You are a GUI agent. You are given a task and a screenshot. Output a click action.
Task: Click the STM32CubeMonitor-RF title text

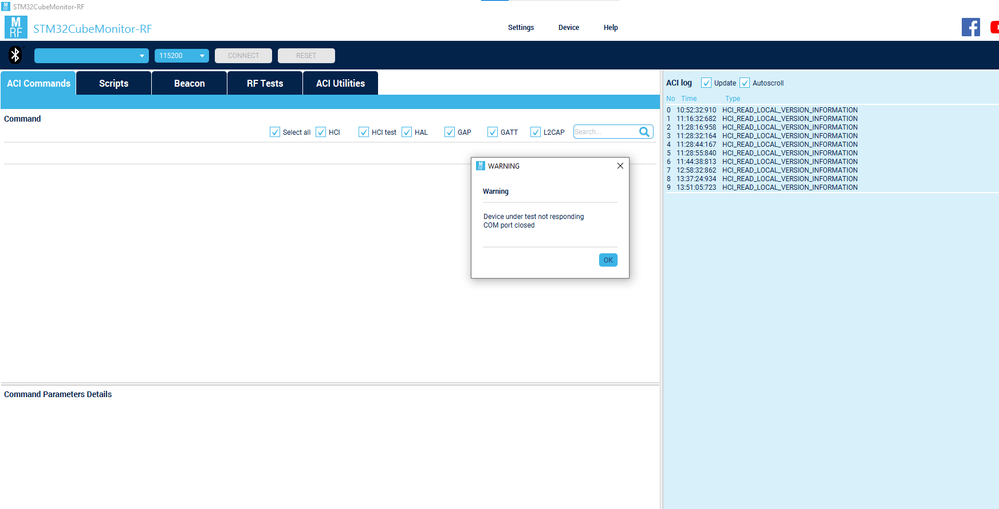click(x=92, y=29)
